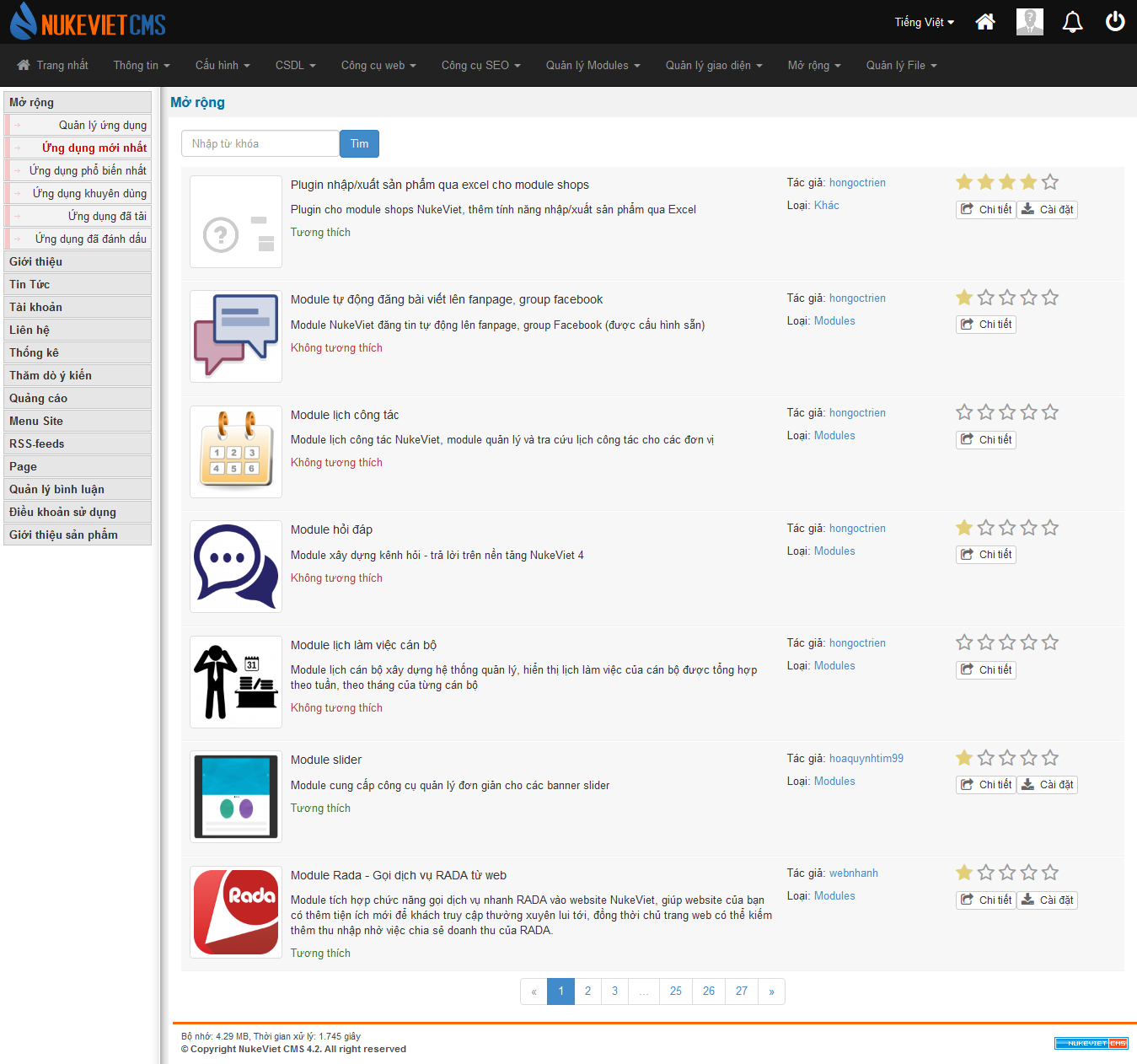Expand the Công cụ web menu
The image size is (1137, 1064).
[378, 65]
